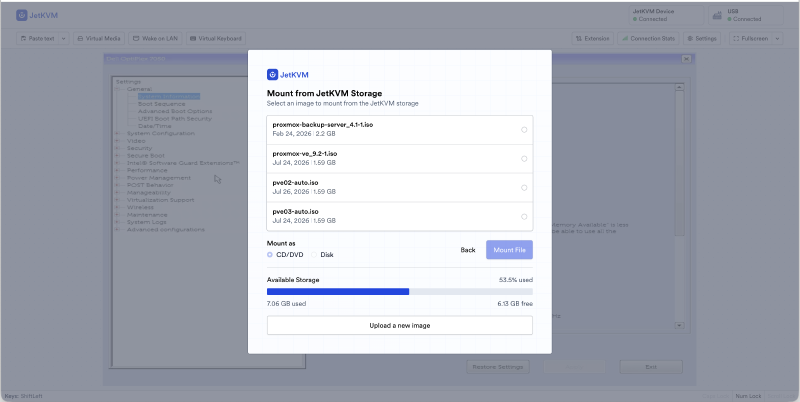Viewport: 800px width, 402px height.
Task: Click the BIOS panel scrollbar down arrow
Action: click(x=679, y=325)
